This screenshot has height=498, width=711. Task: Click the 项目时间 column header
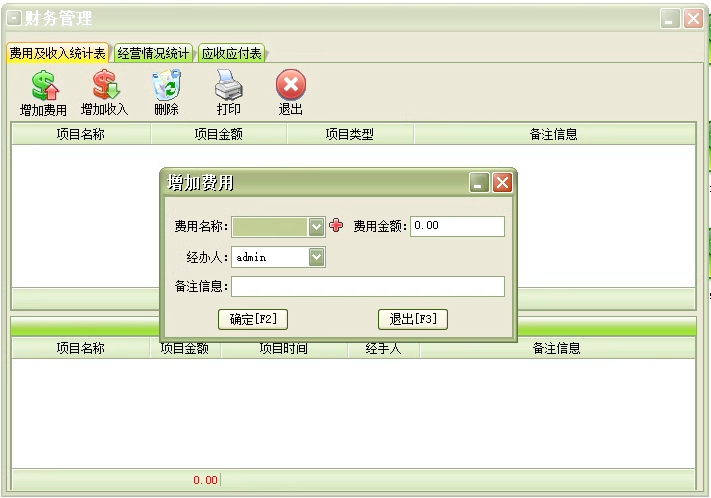284,348
